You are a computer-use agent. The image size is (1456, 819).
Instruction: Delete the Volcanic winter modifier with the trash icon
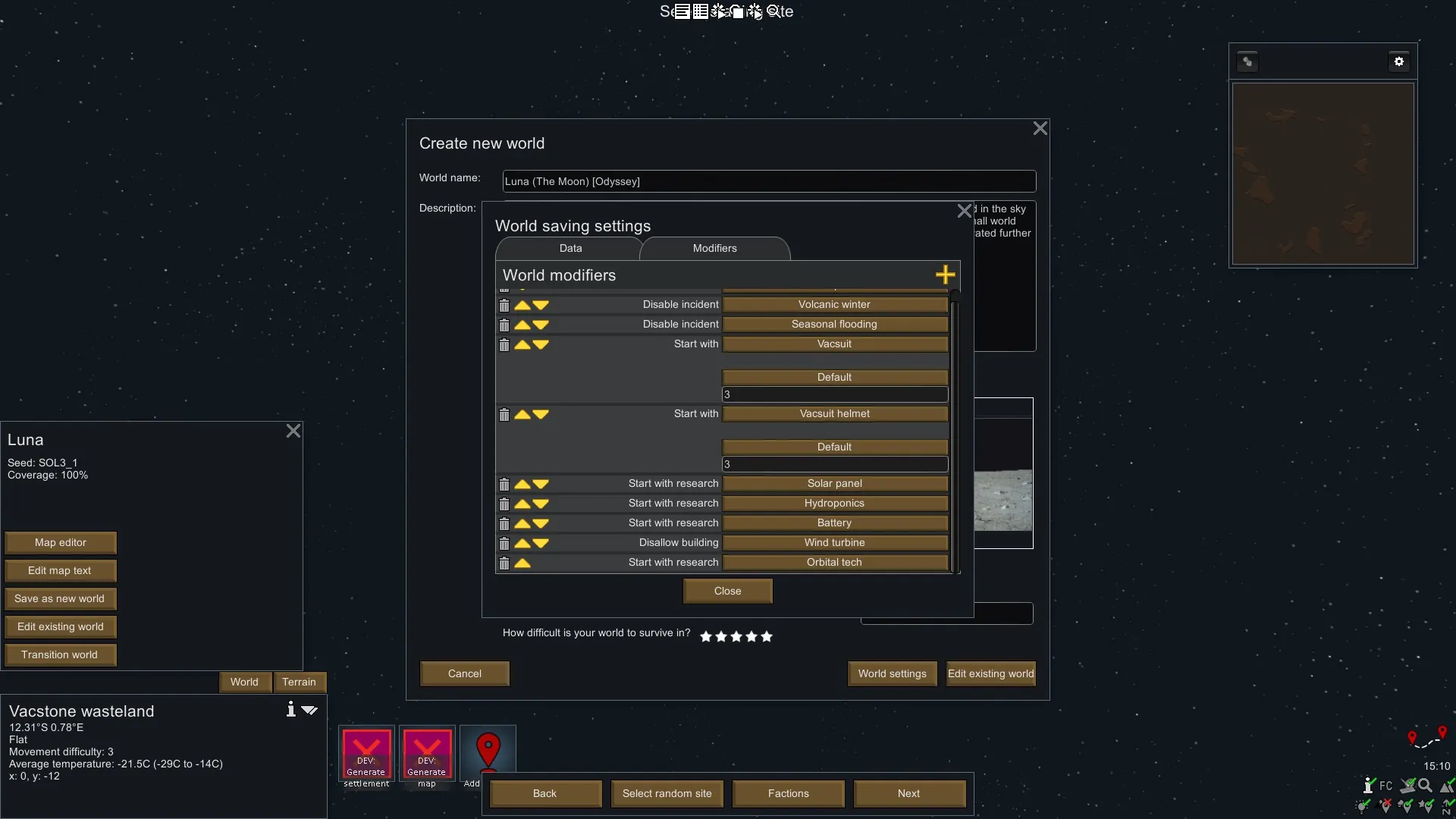pyautogui.click(x=504, y=306)
